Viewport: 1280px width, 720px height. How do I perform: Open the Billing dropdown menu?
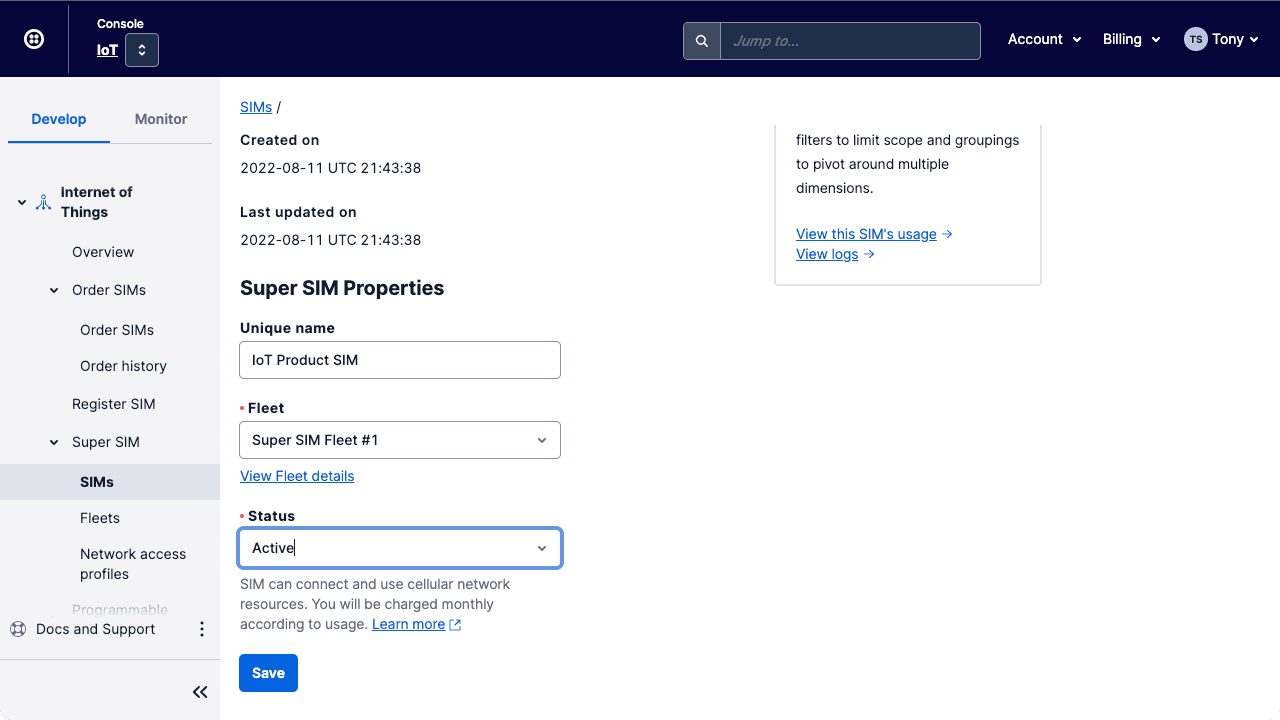(x=1131, y=39)
